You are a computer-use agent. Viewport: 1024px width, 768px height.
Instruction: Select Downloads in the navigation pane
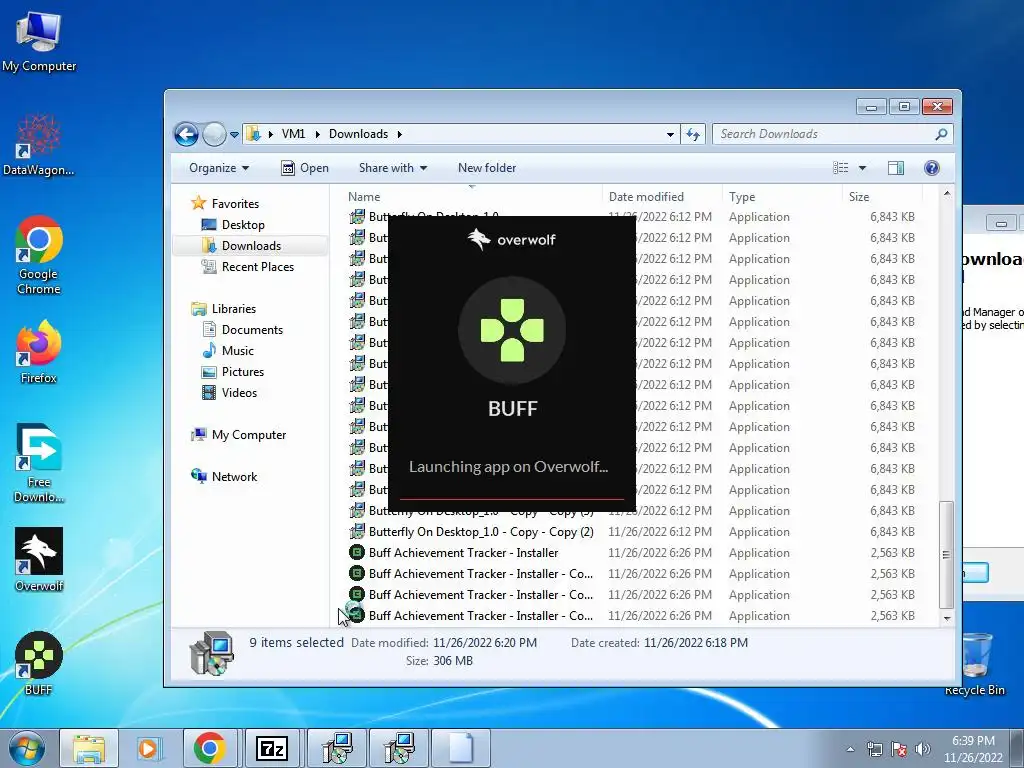point(242,246)
